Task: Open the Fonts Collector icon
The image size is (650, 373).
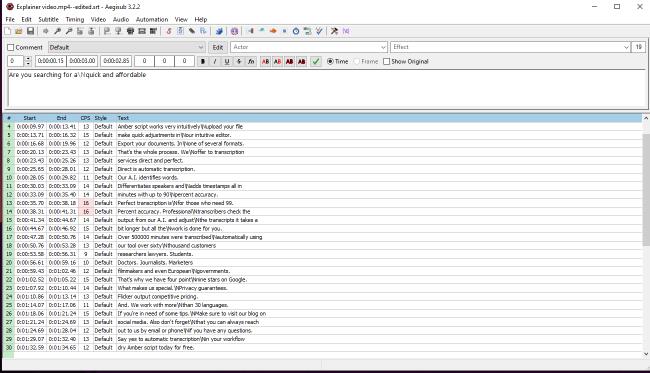Action: [x=203, y=31]
